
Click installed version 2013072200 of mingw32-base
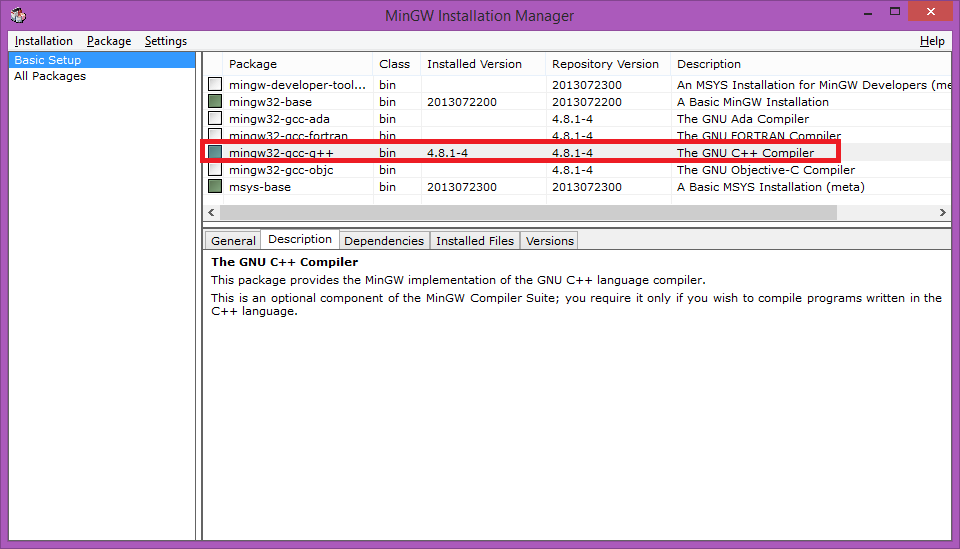(462, 102)
